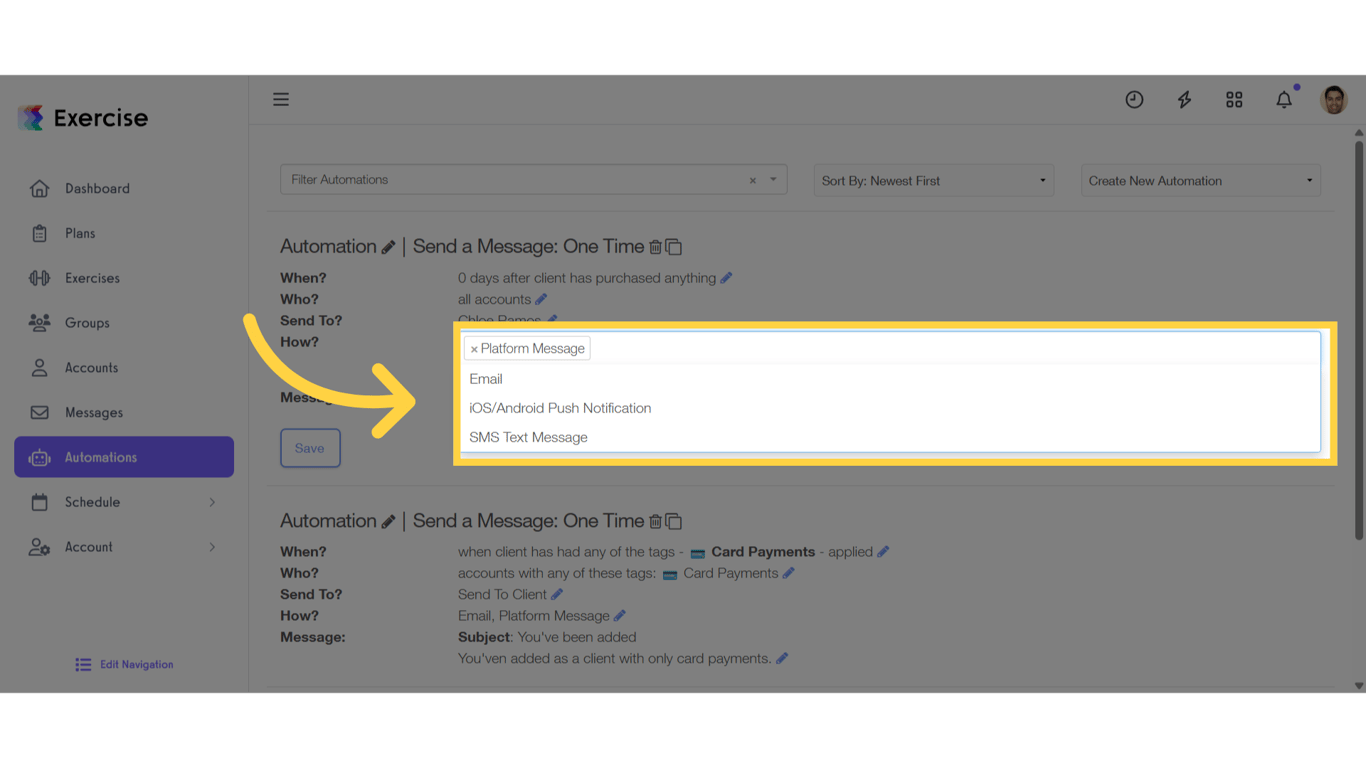1366x768 pixels.
Task: Delete the first Send a Message automation
Action: (x=656, y=246)
